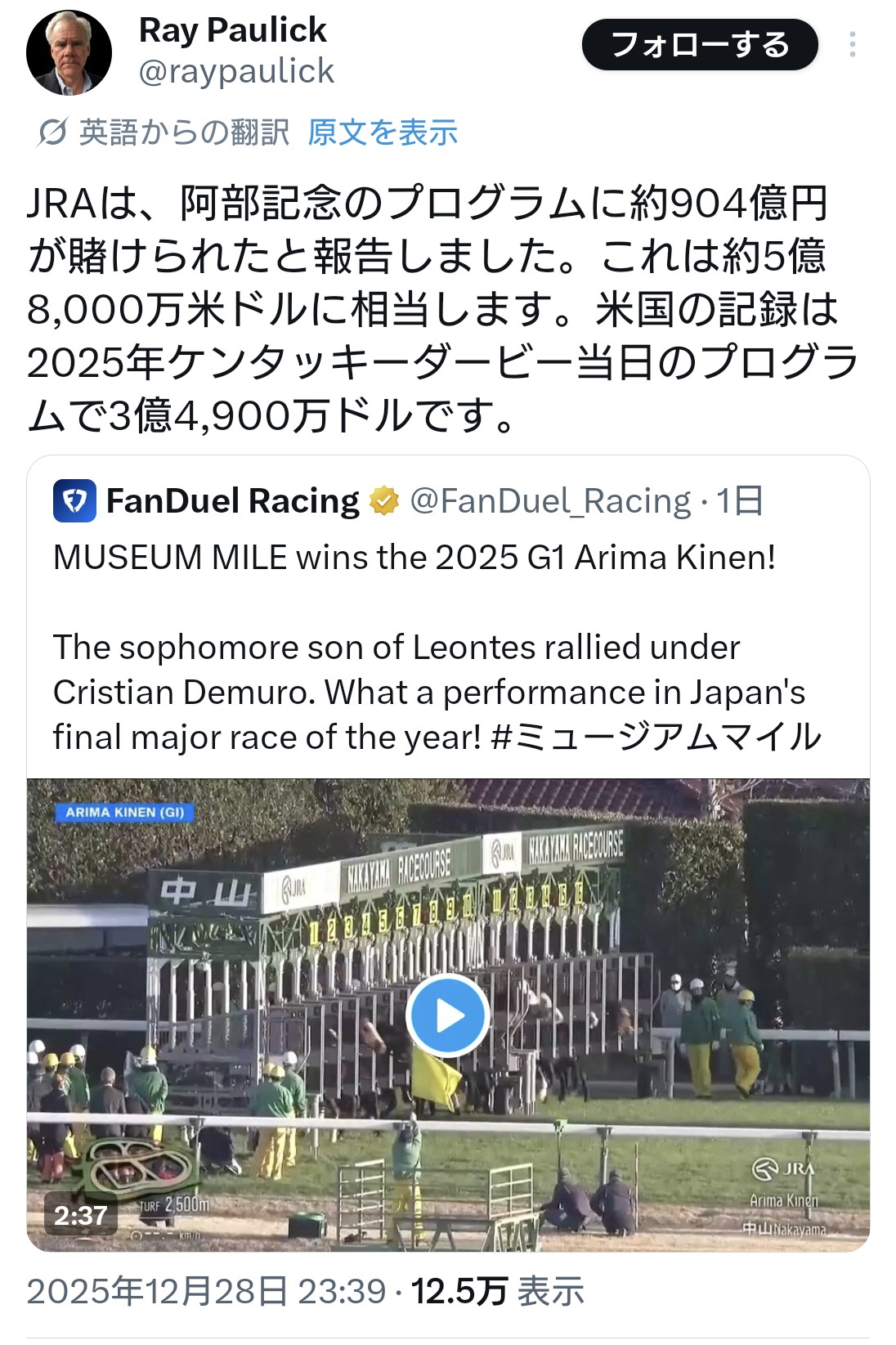Click the 2:37 video duration badge
The image size is (896, 1345).
click(80, 1216)
